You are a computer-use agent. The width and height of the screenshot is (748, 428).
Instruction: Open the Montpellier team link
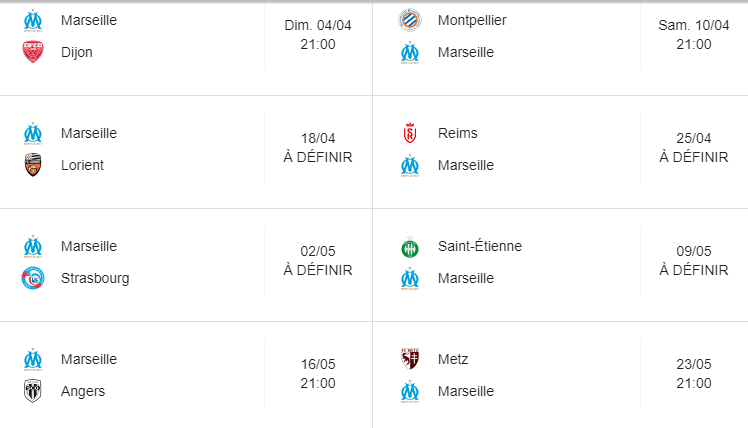(x=472, y=20)
